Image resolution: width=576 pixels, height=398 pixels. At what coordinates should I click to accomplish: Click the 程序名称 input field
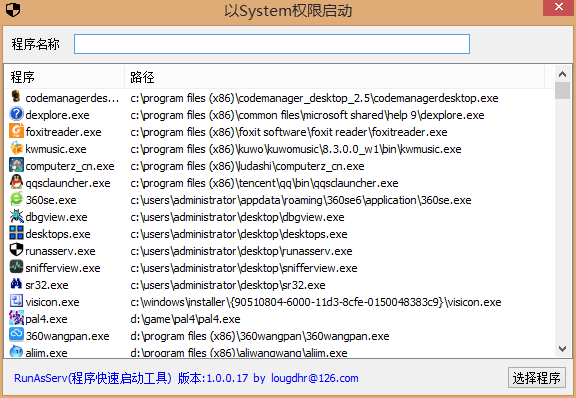click(272, 44)
